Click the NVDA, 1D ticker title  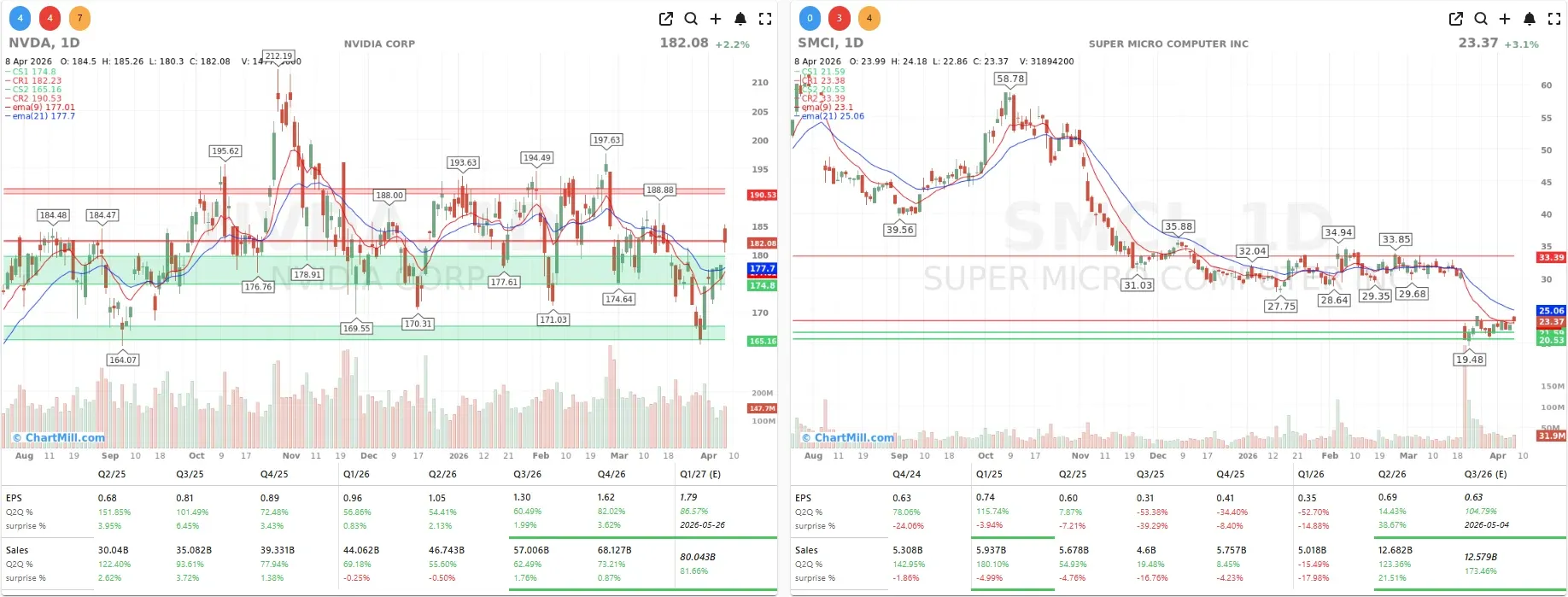[44, 43]
